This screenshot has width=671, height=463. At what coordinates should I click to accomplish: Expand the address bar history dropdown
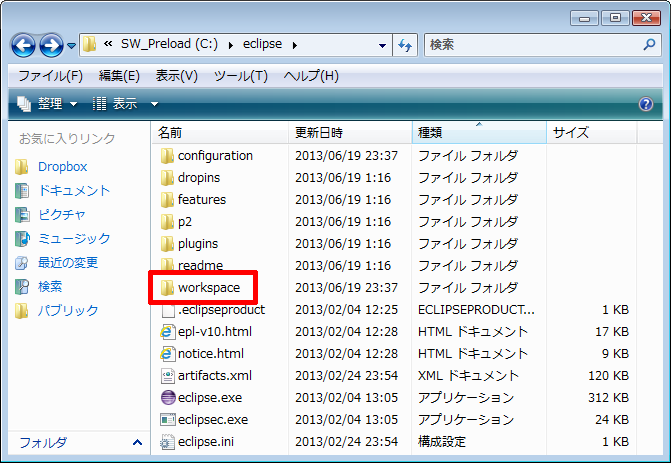click(382, 45)
